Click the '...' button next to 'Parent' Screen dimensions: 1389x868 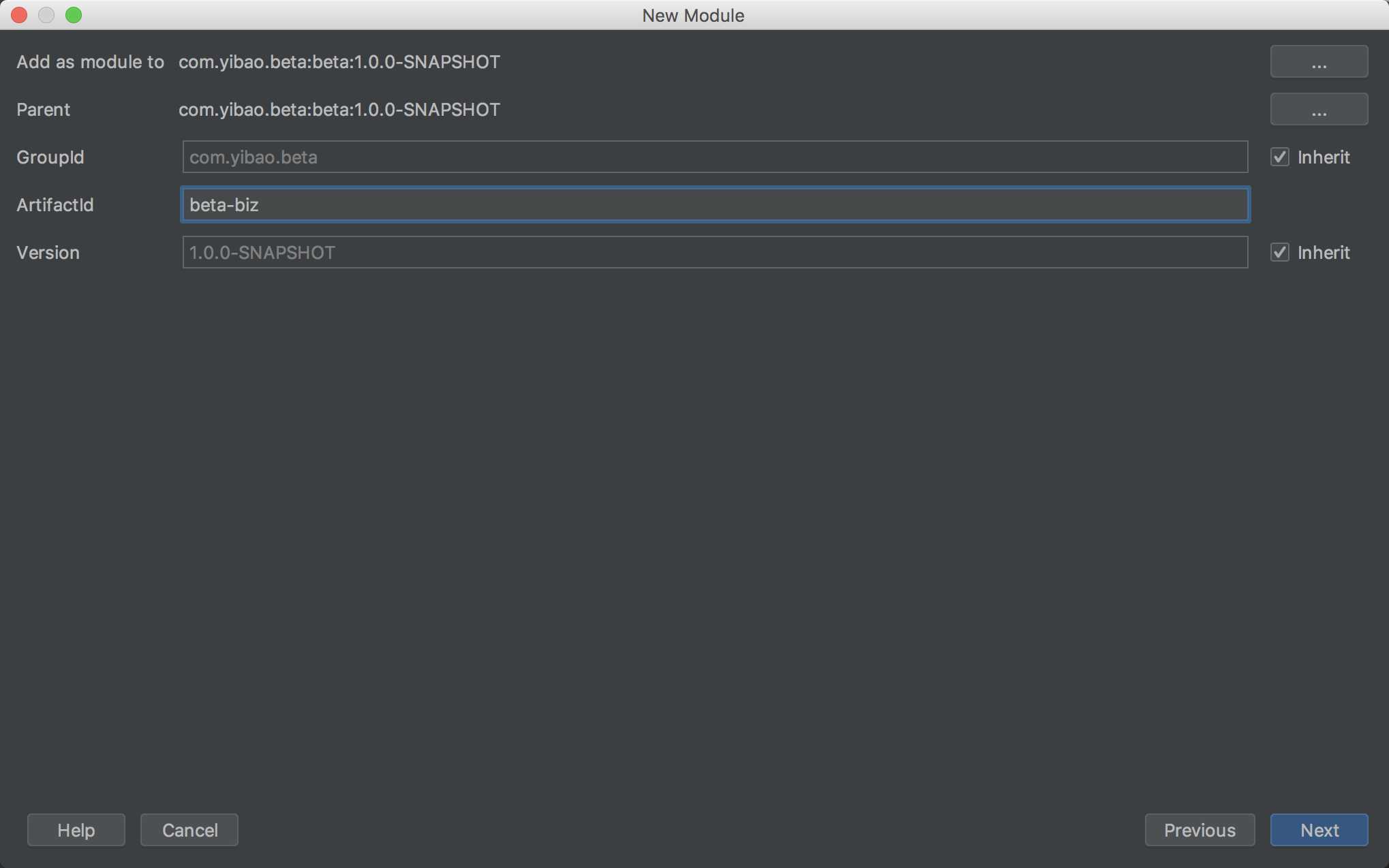point(1319,108)
